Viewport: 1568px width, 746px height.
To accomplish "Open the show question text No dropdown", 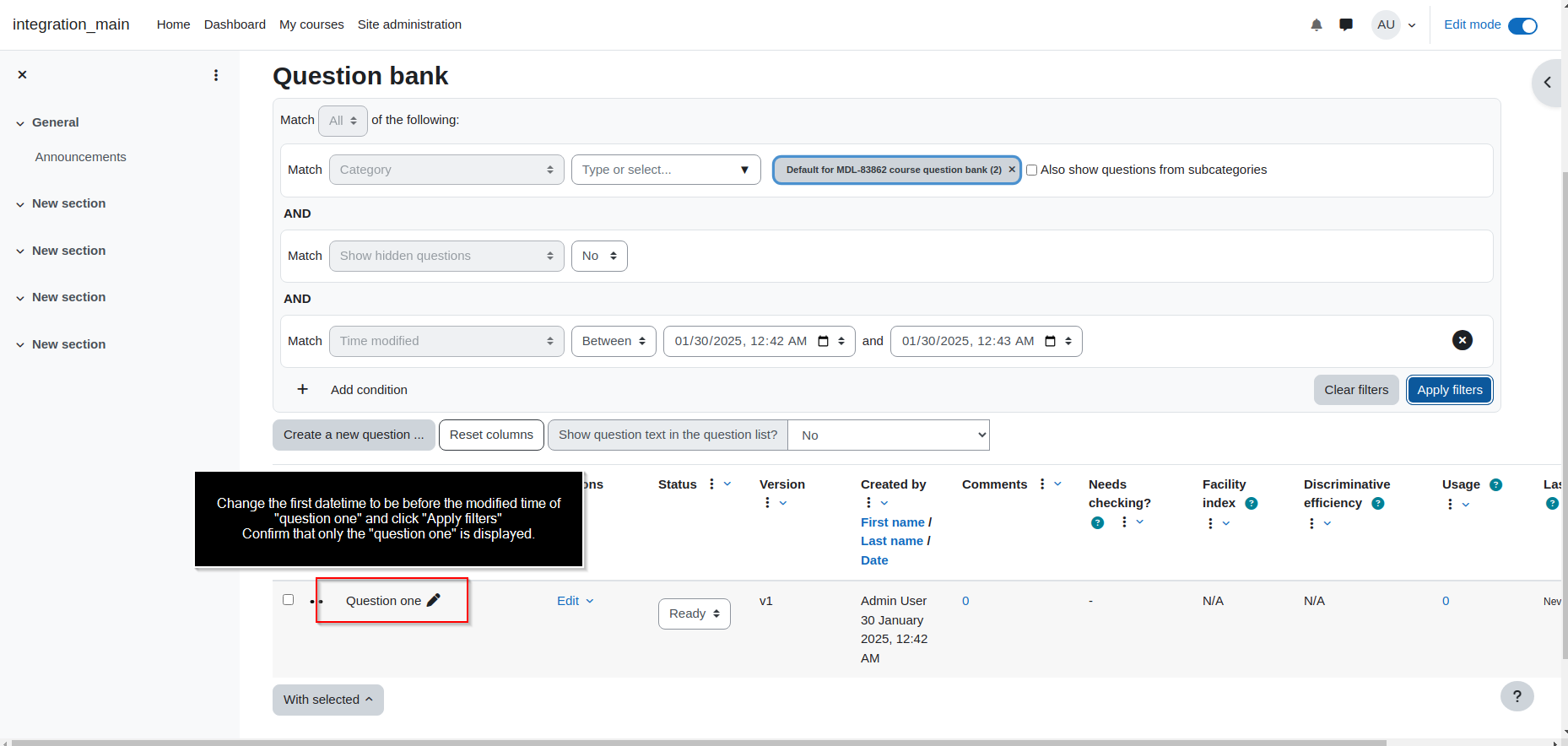I will click(x=889, y=435).
